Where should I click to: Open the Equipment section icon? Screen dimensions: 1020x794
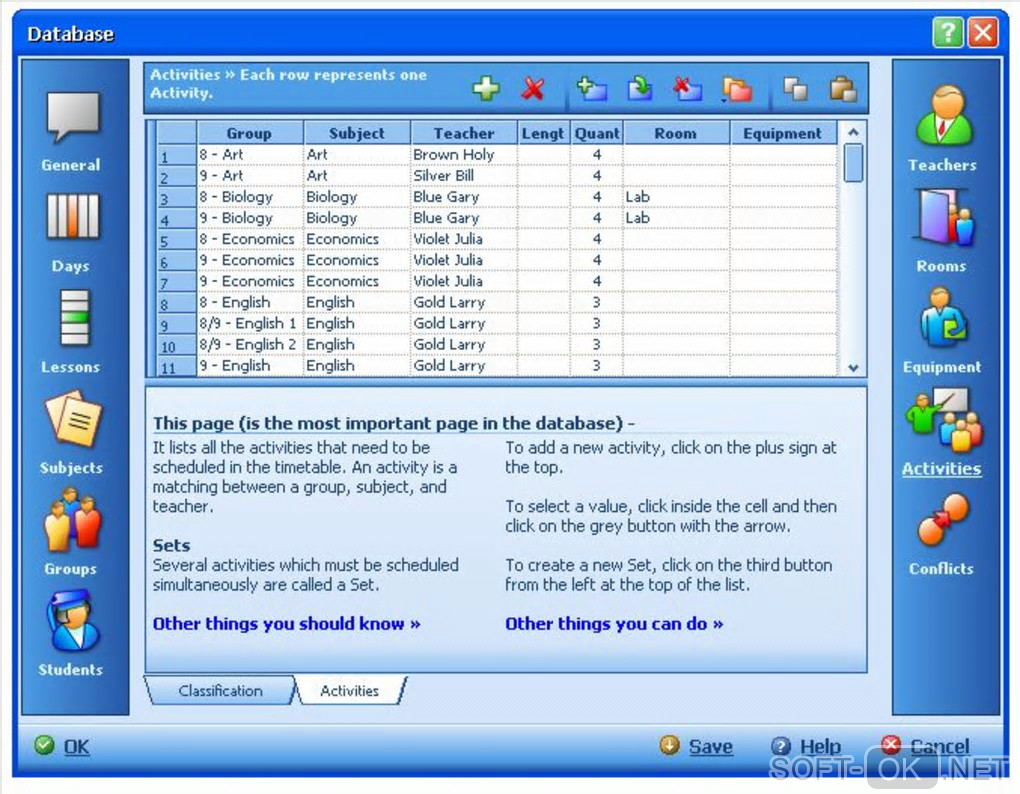(x=944, y=318)
